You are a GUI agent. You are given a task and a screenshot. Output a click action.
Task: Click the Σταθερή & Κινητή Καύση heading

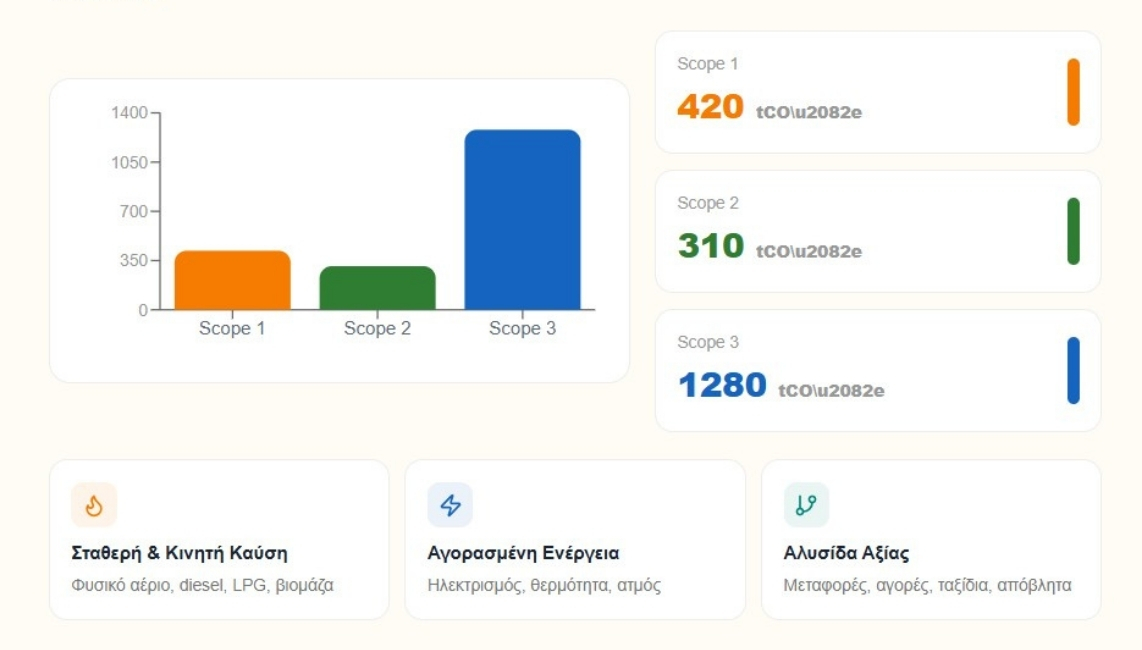(179, 553)
